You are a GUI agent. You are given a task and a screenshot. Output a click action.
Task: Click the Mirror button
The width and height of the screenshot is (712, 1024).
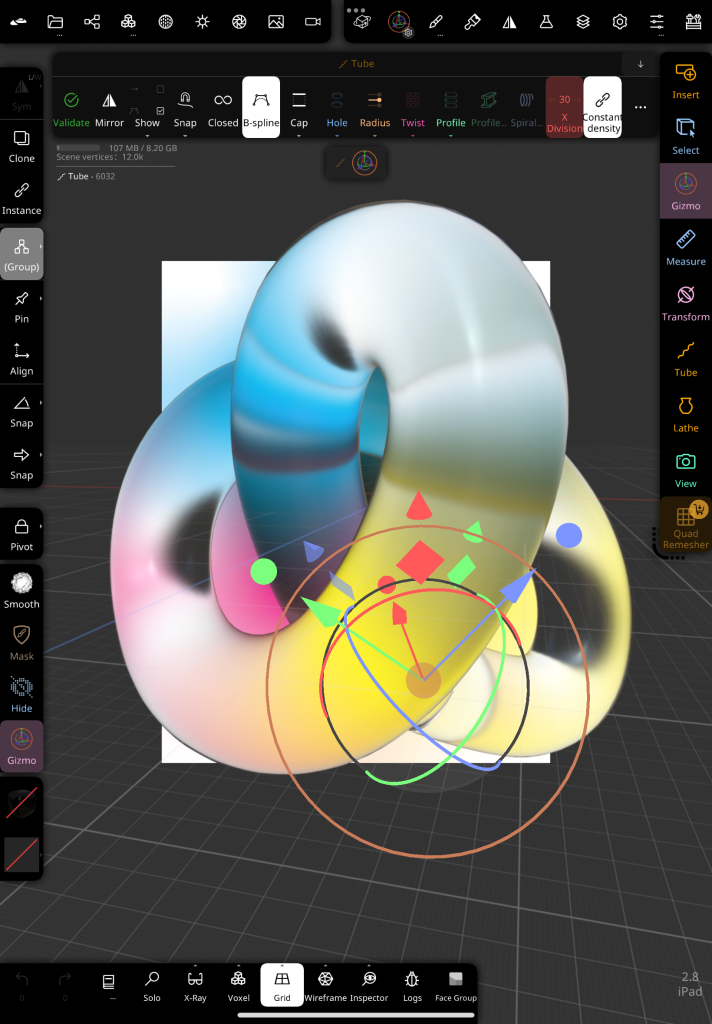coord(109,108)
